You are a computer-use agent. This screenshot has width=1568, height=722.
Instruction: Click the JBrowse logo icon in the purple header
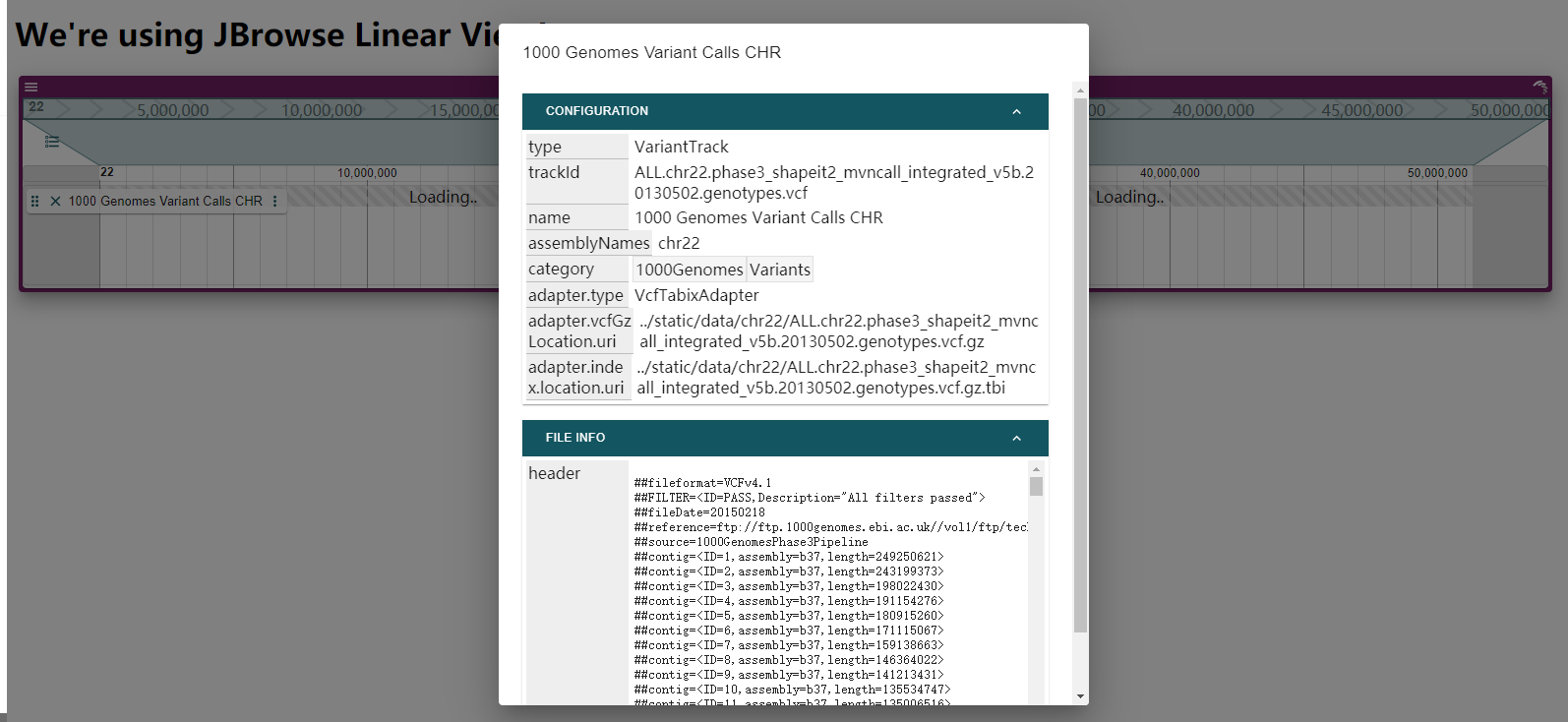coord(1539,87)
